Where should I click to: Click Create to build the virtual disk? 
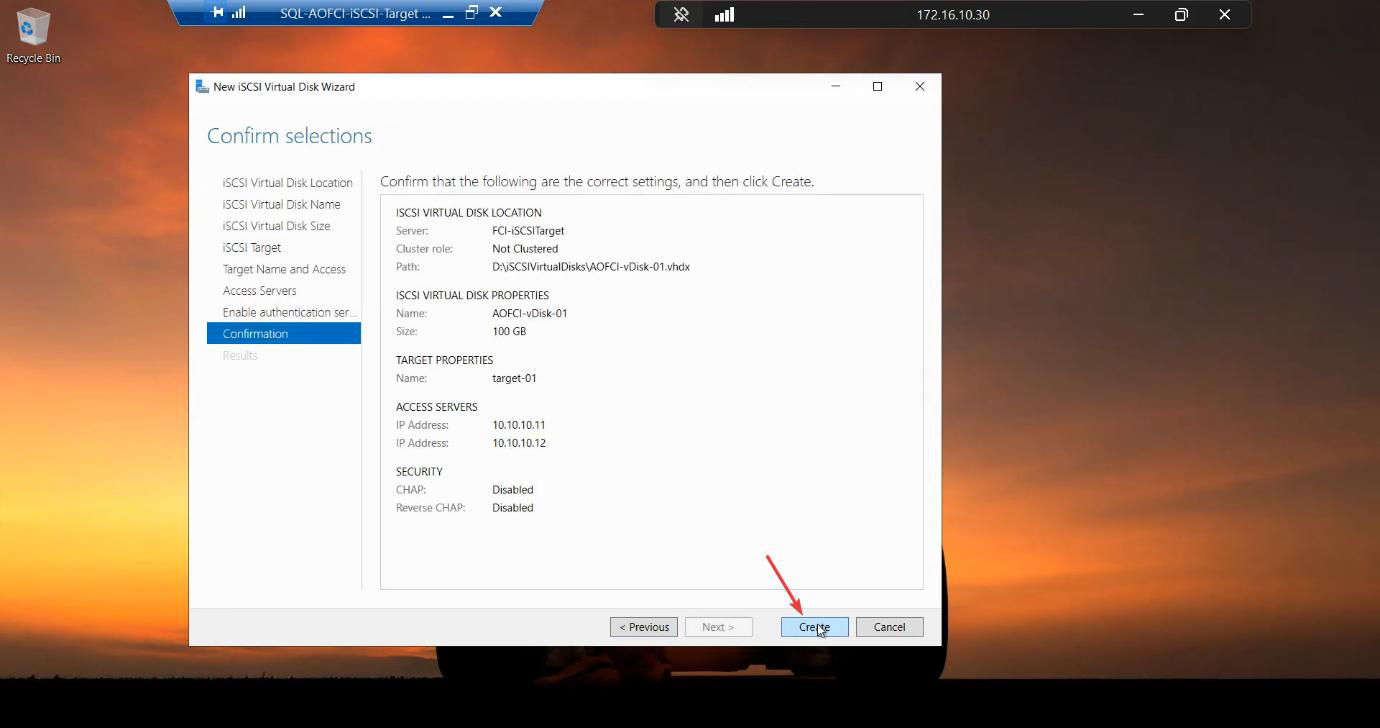coord(815,627)
